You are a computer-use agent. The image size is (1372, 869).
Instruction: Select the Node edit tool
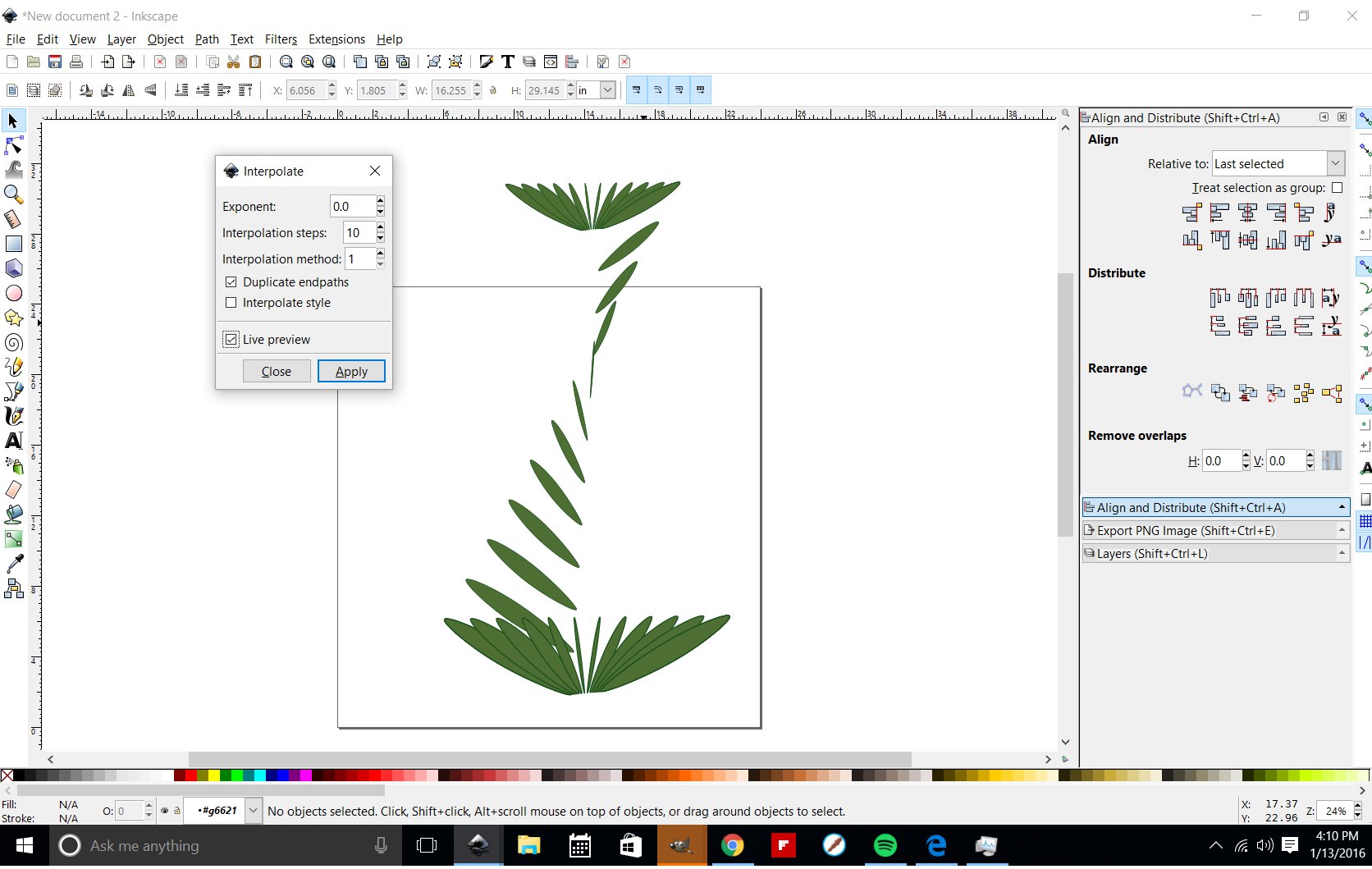pyautogui.click(x=14, y=146)
